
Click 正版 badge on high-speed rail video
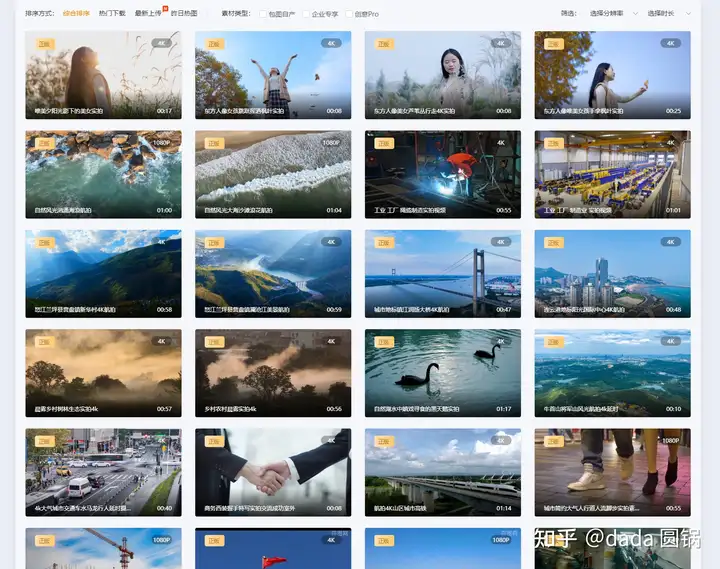coord(384,441)
